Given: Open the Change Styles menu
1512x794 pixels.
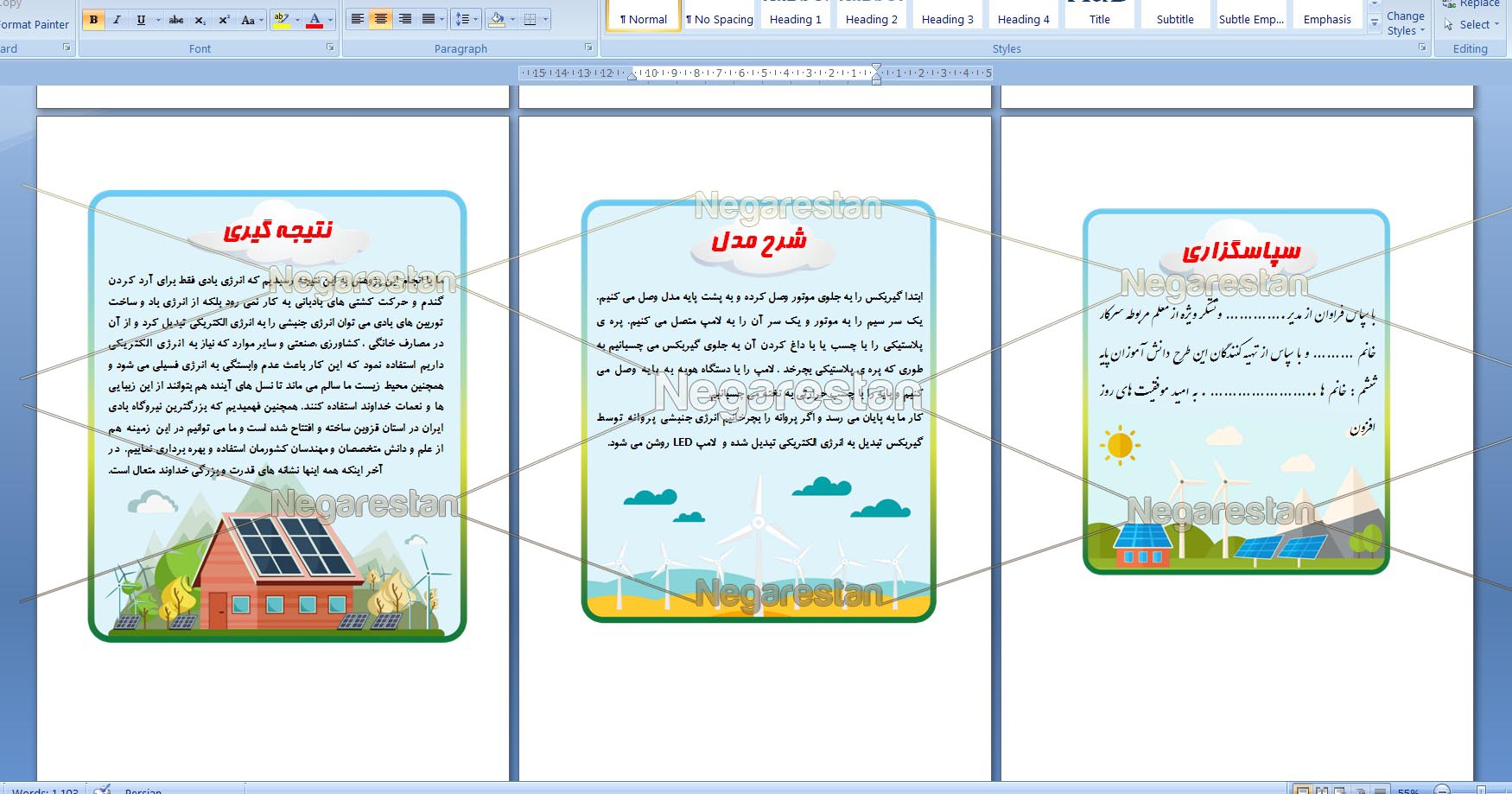Looking at the screenshot, I should [x=1406, y=22].
